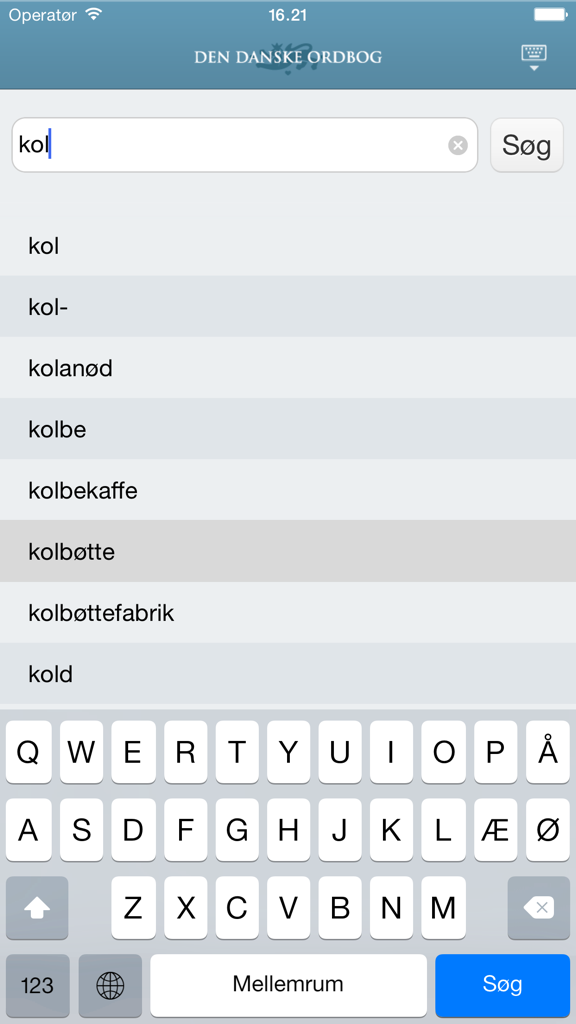The height and width of the screenshot is (1024, 576).
Task: Tap the backspace key on the keyboard
Action: 539,908
